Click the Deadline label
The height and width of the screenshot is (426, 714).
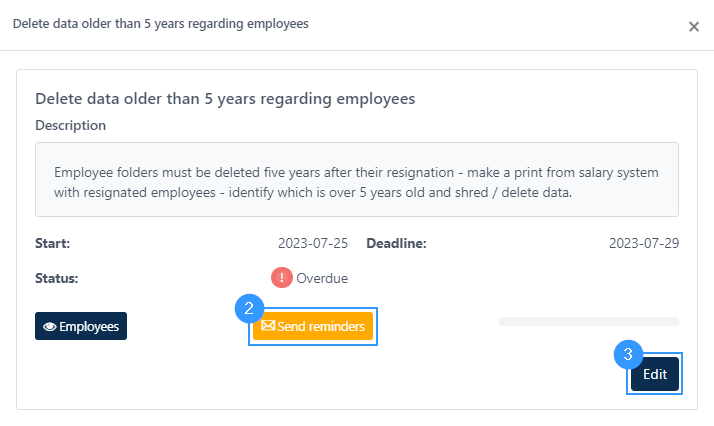tap(397, 243)
